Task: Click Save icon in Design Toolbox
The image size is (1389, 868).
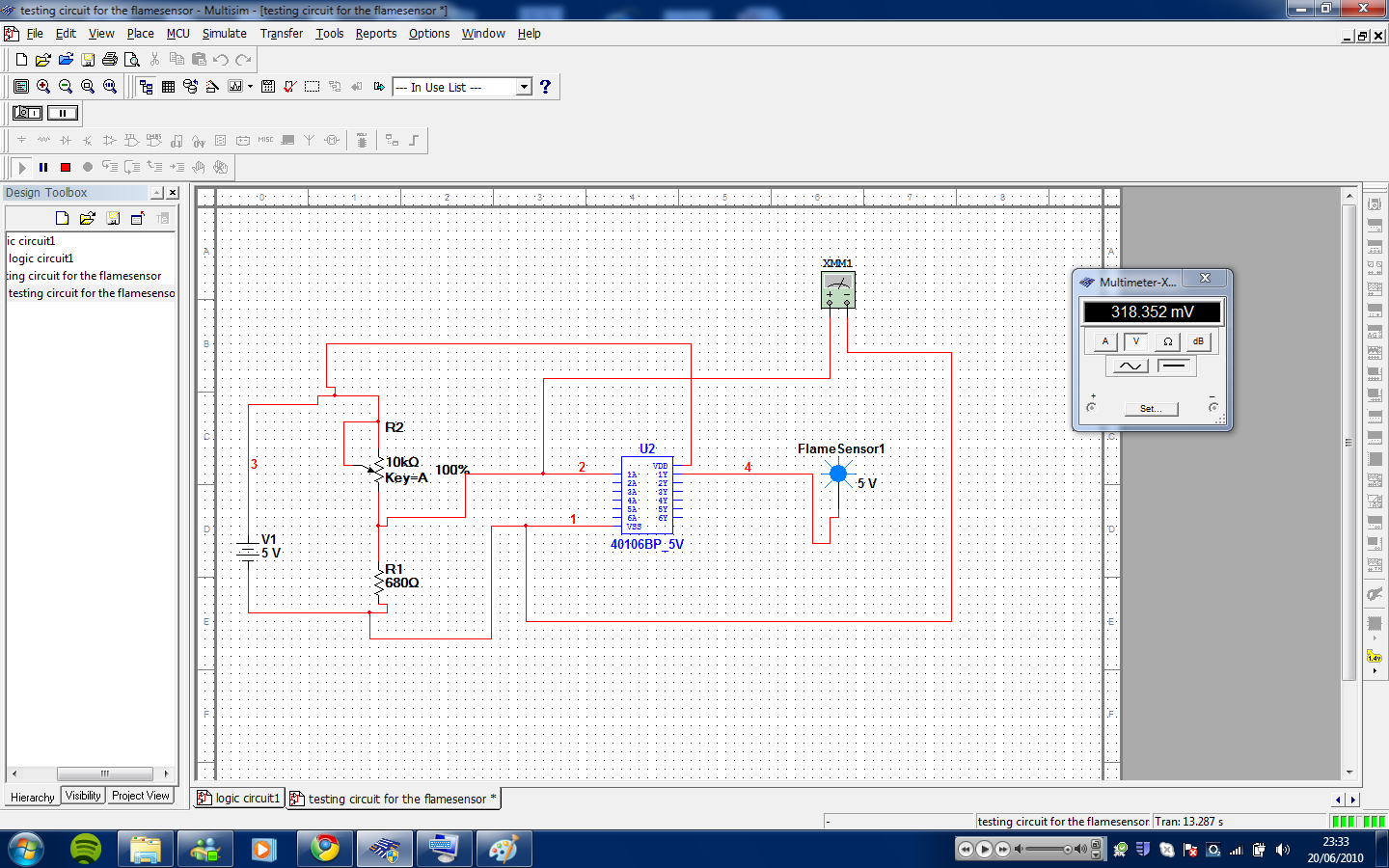Action: 113,219
